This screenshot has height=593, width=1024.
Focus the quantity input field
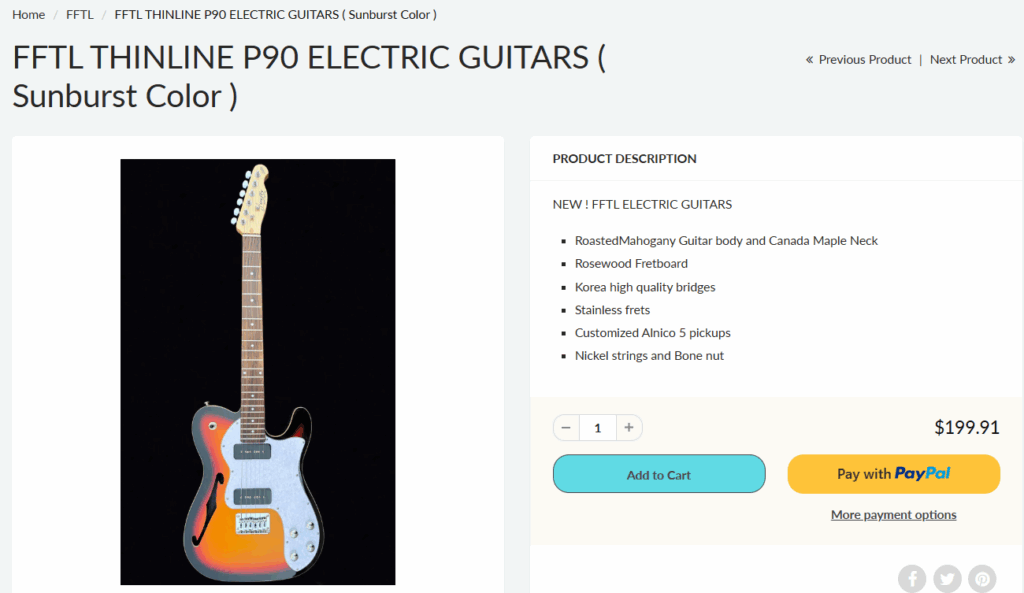coord(598,428)
